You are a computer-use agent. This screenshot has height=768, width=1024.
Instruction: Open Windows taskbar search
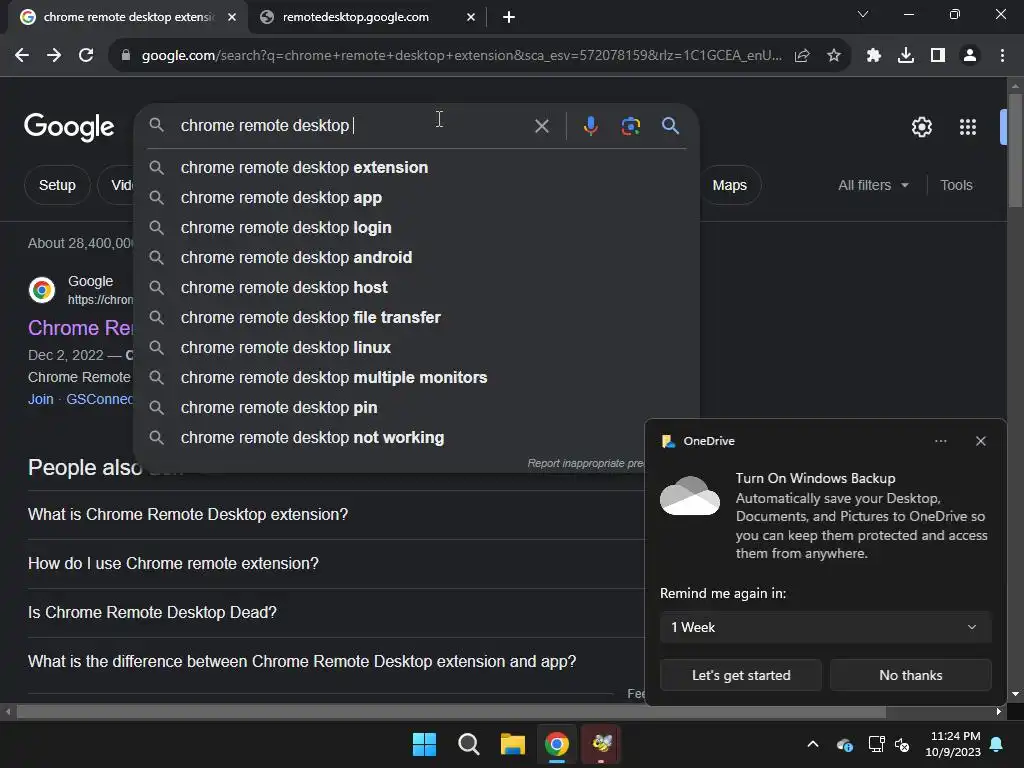pyautogui.click(x=468, y=744)
